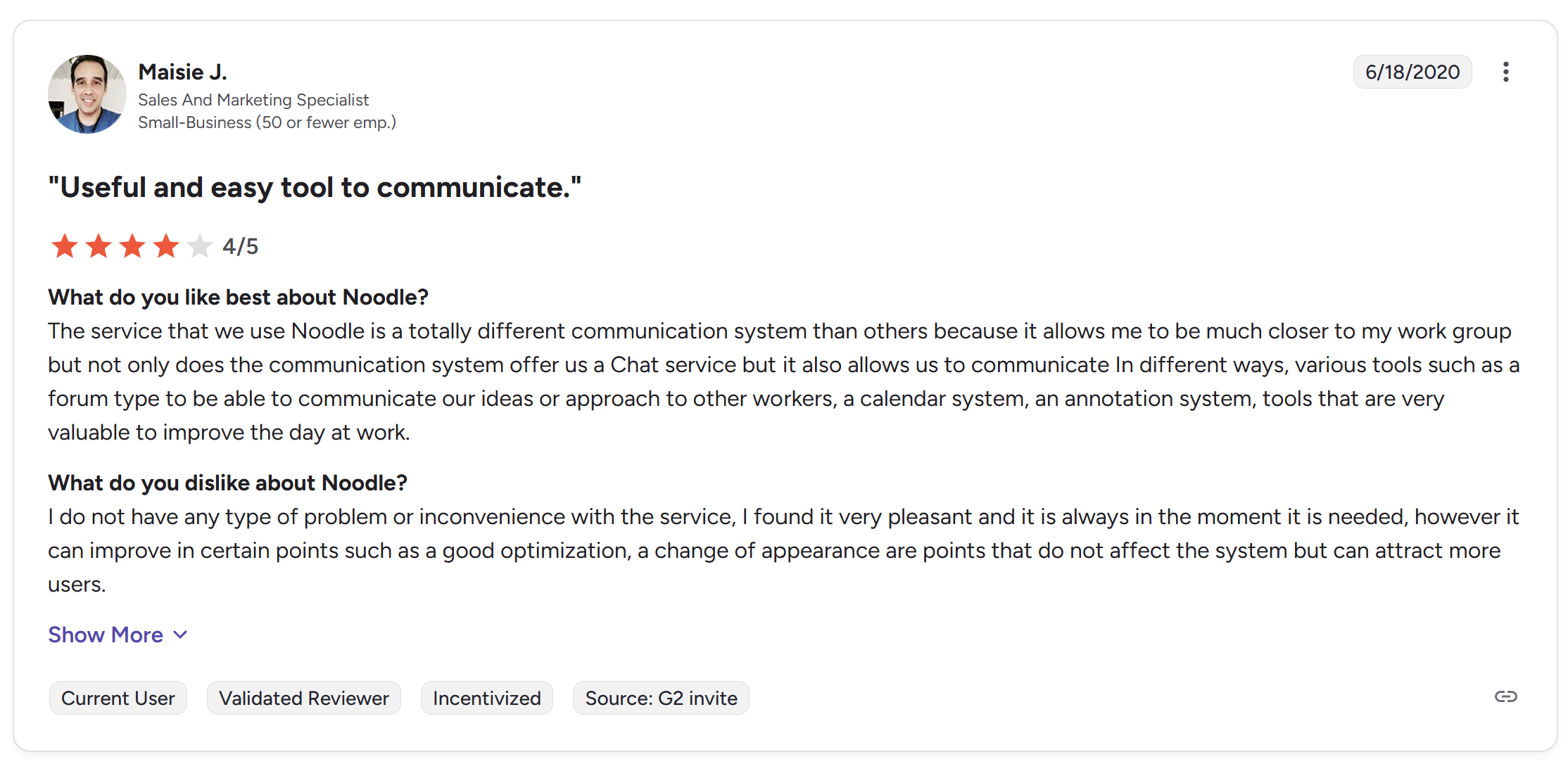Click the second star in the rating
The width and height of the screenshot is (1568, 764).
[98, 246]
